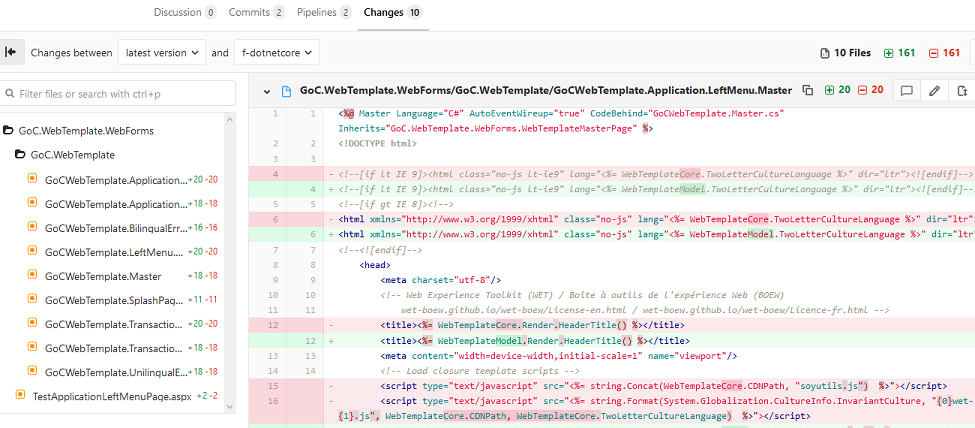Open the Commits tab
The height and width of the screenshot is (428, 975).
coord(257,12)
